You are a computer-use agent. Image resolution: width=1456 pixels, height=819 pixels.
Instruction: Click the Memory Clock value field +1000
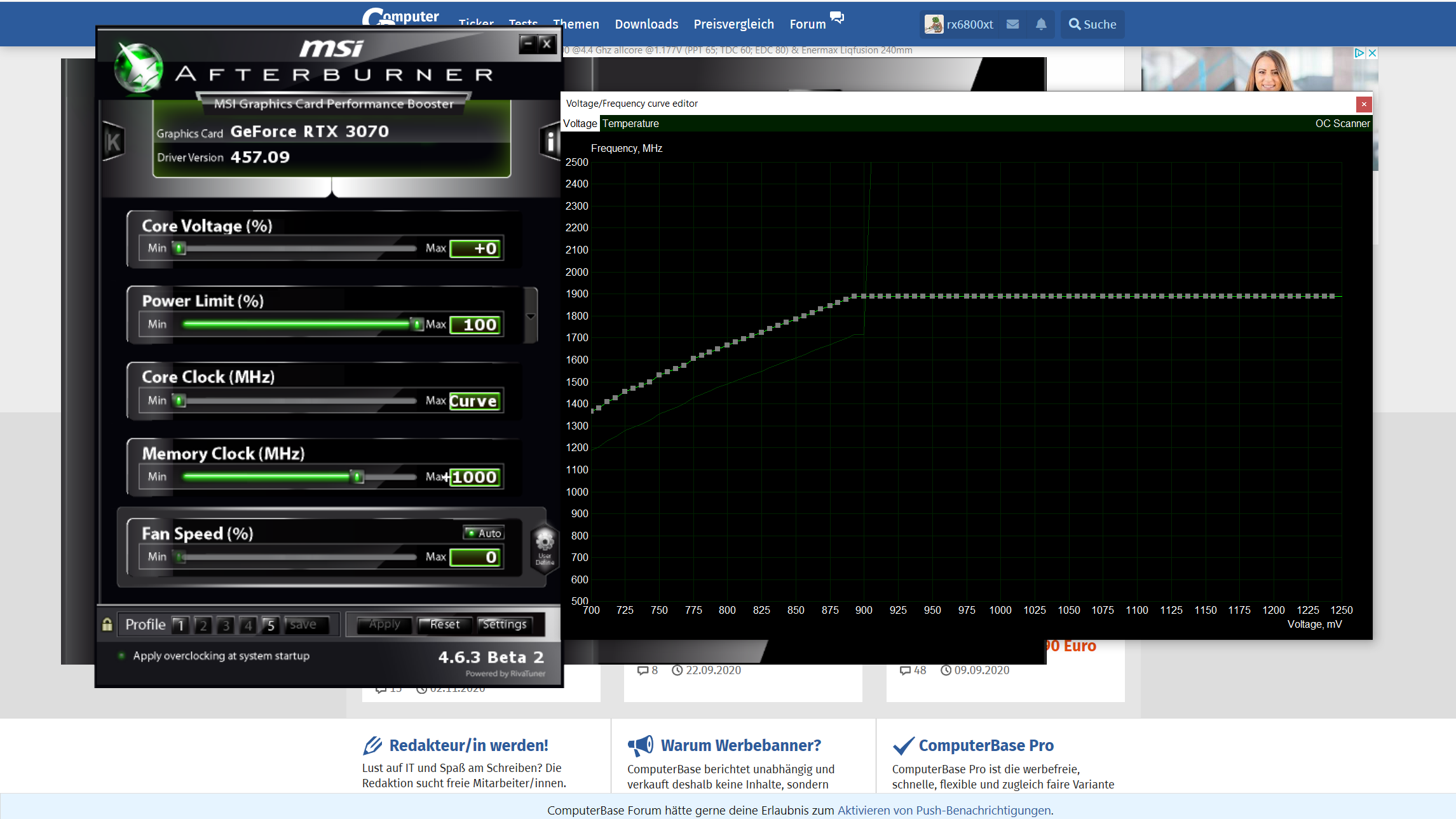pos(476,477)
